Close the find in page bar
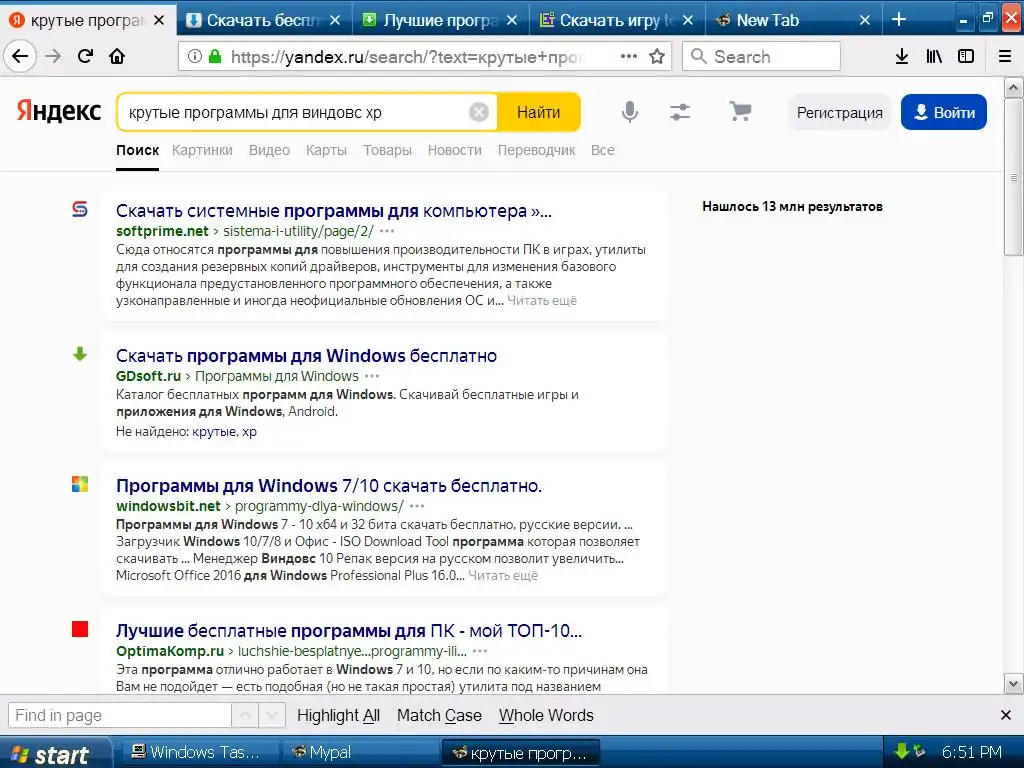The image size is (1024, 768). [1006, 715]
